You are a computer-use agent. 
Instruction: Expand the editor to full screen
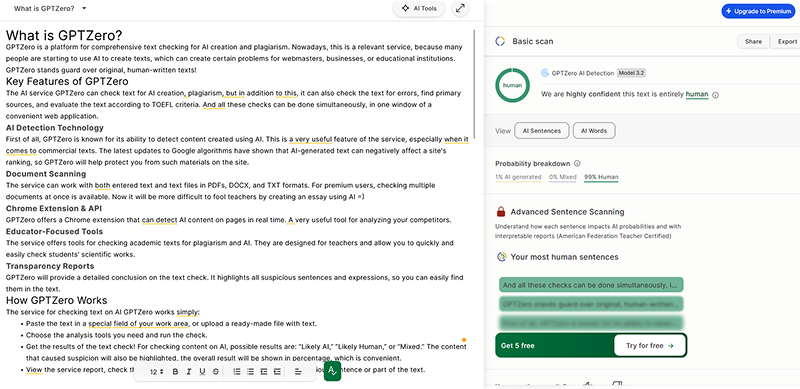pos(460,8)
